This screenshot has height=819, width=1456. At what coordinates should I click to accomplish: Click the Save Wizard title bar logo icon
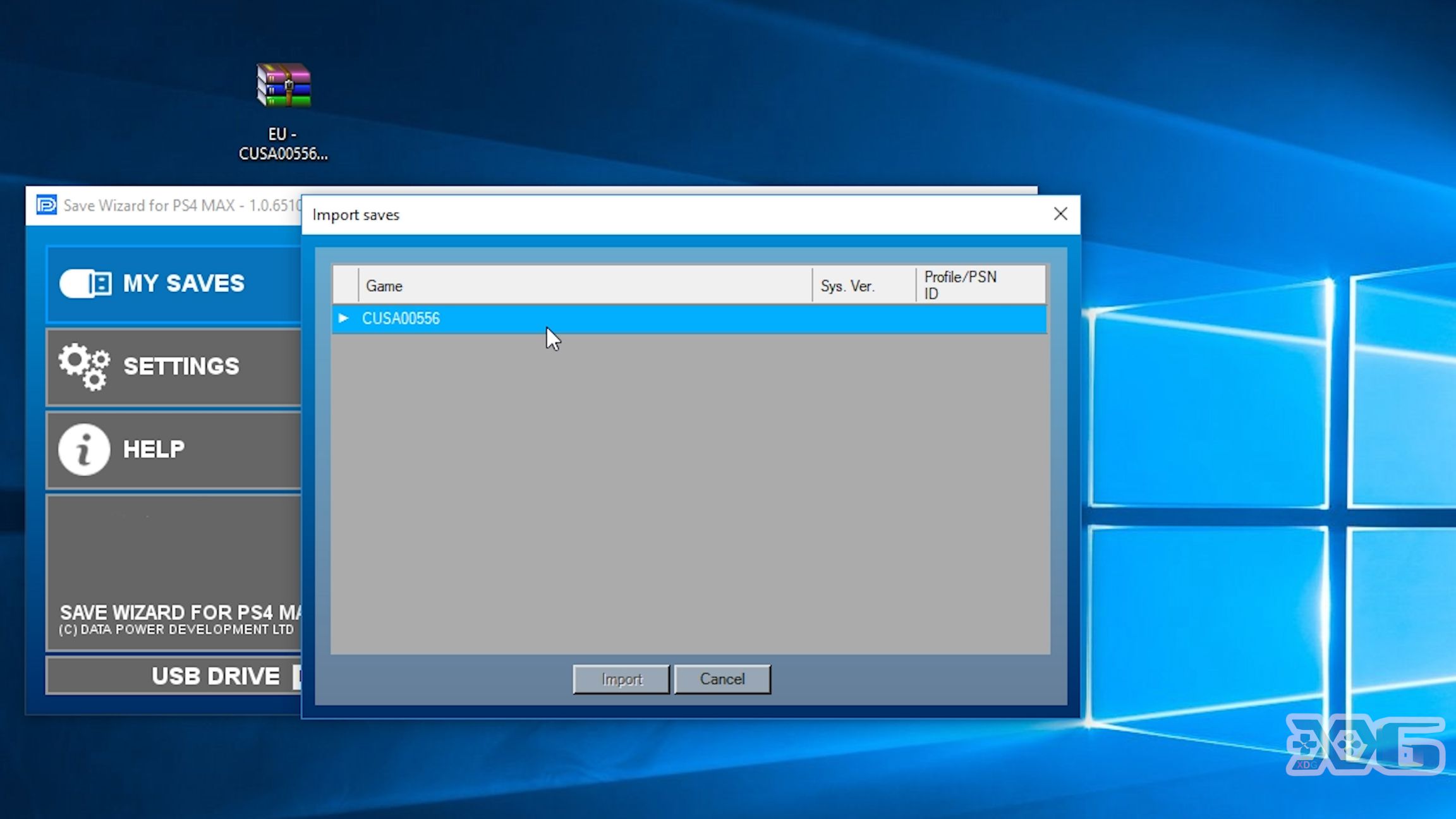pyautogui.click(x=46, y=205)
